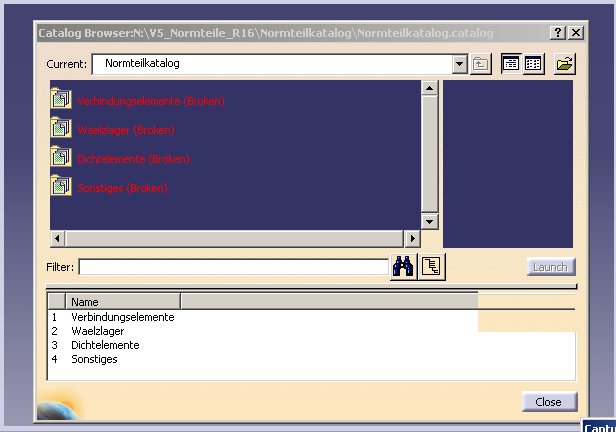The image size is (616, 432).
Task: Go up one chapter level icon
Action: (x=480, y=64)
